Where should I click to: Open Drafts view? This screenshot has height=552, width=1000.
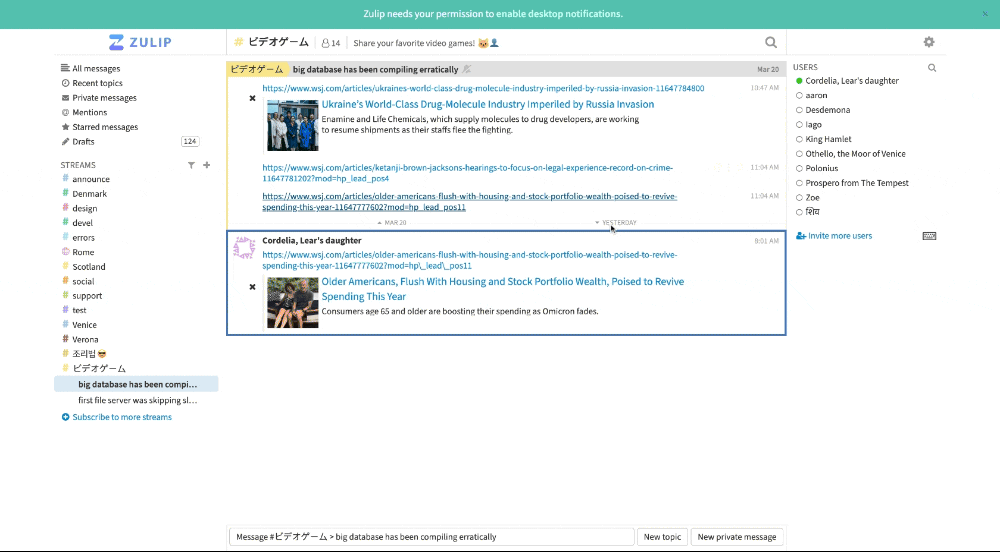click(x=83, y=142)
